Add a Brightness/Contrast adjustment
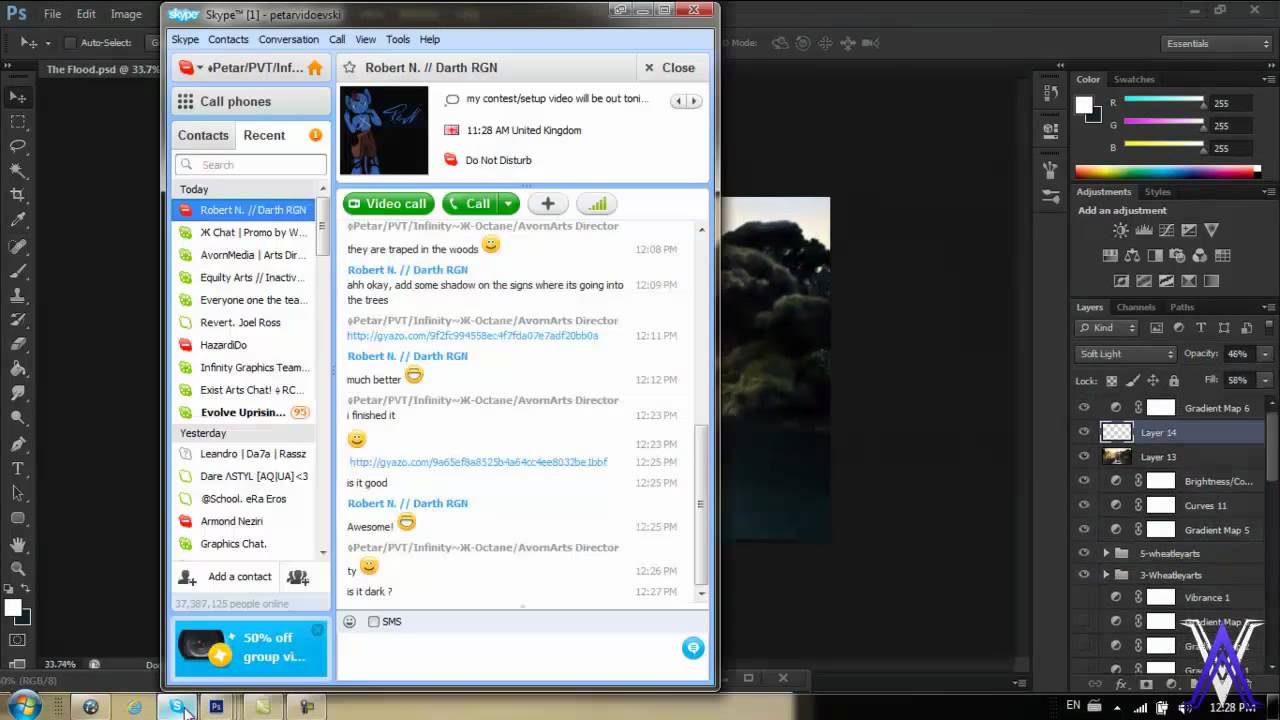The width and height of the screenshot is (1280, 720). [x=1121, y=231]
